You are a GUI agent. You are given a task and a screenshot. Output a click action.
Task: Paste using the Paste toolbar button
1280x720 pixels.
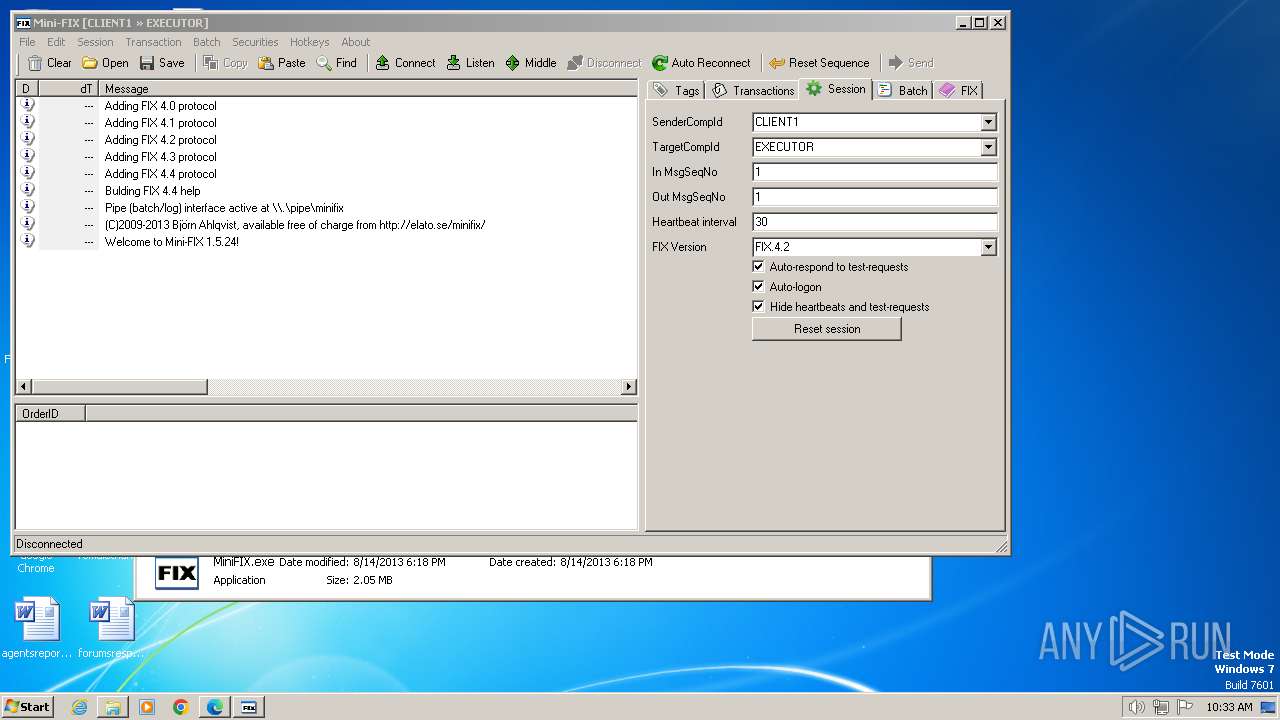click(282, 63)
